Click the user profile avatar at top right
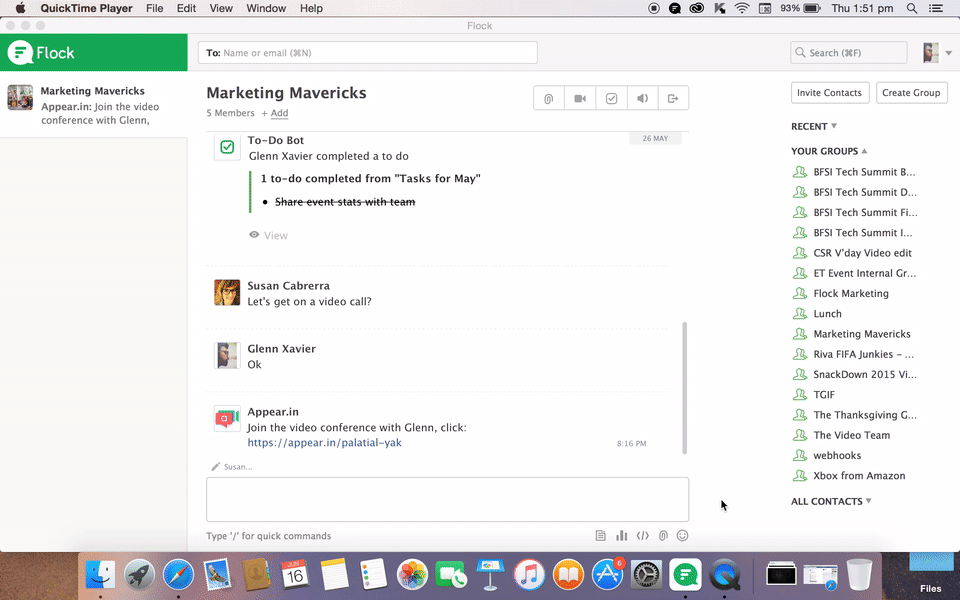Screen dimensions: 960x600 point(931,53)
